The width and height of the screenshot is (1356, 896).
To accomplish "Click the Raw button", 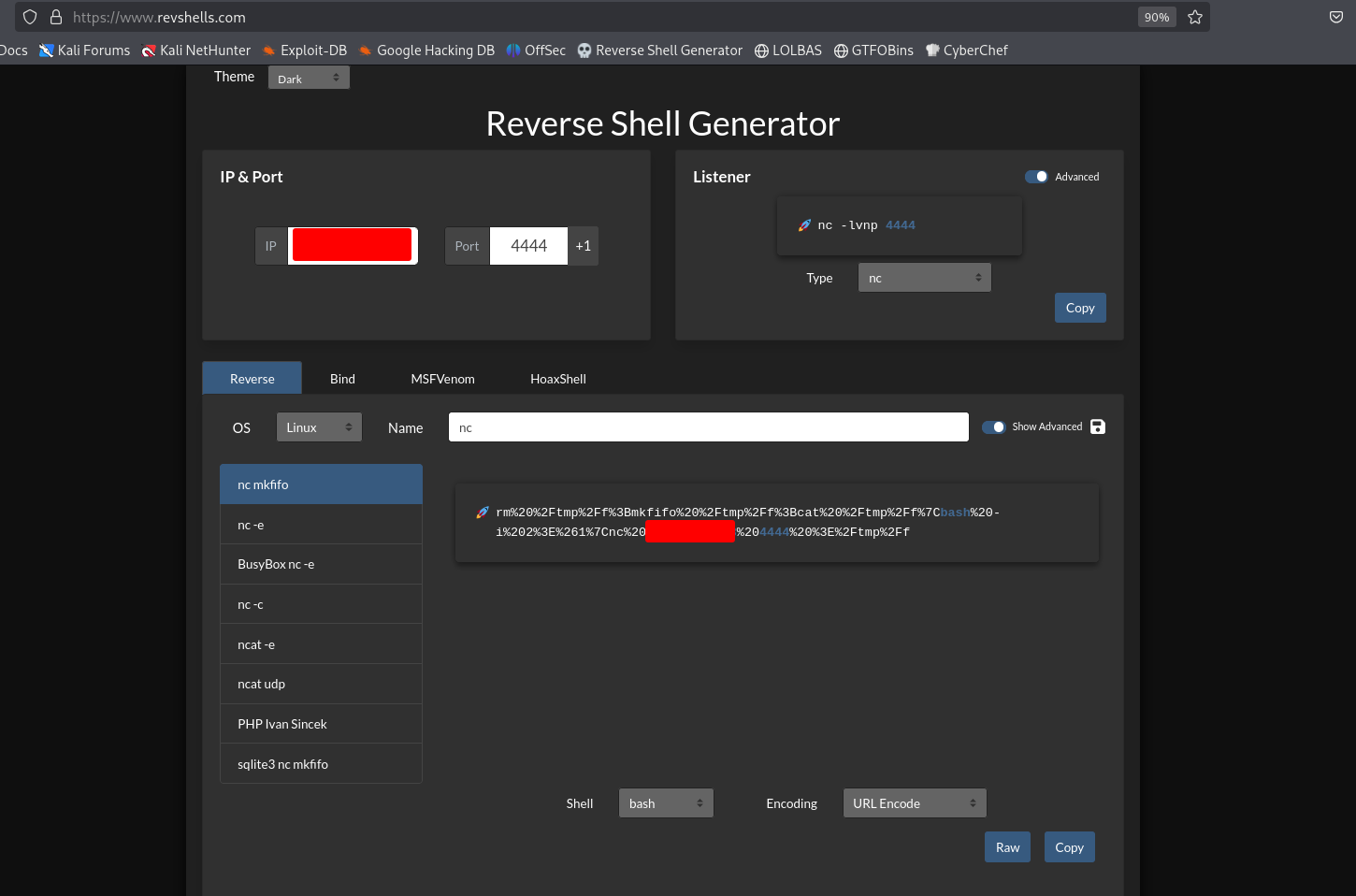I will click(1007, 847).
